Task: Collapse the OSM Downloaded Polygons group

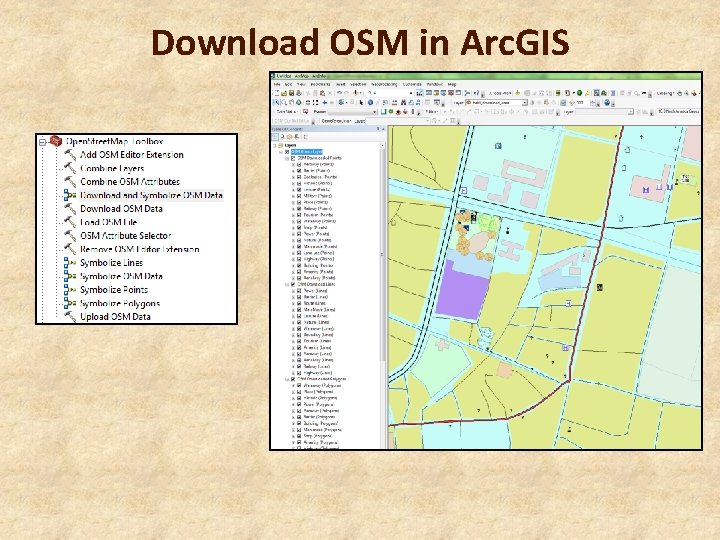Action: pyautogui.click(x=287, y=379)
